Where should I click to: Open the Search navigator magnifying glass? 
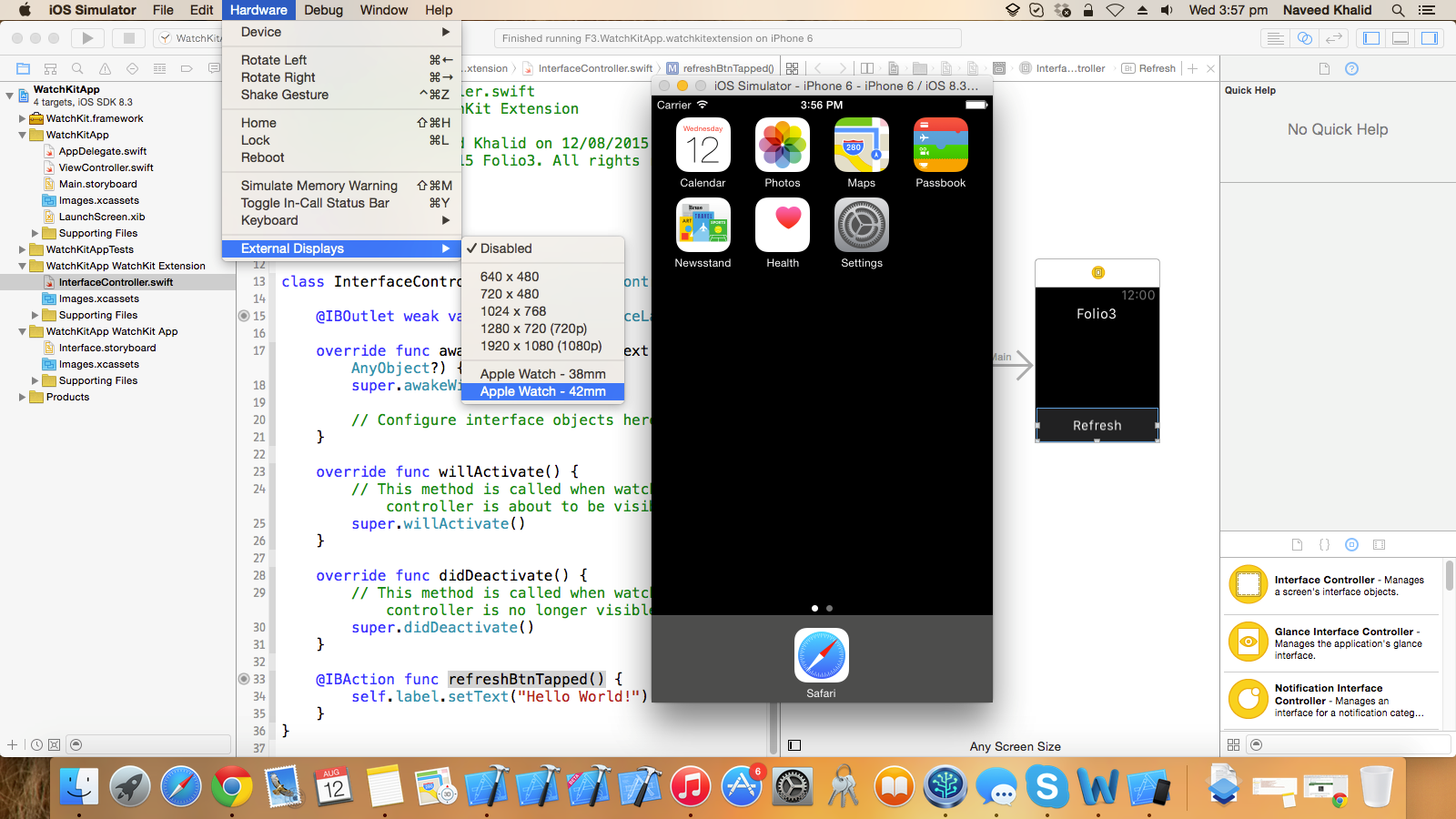(76, 67)
